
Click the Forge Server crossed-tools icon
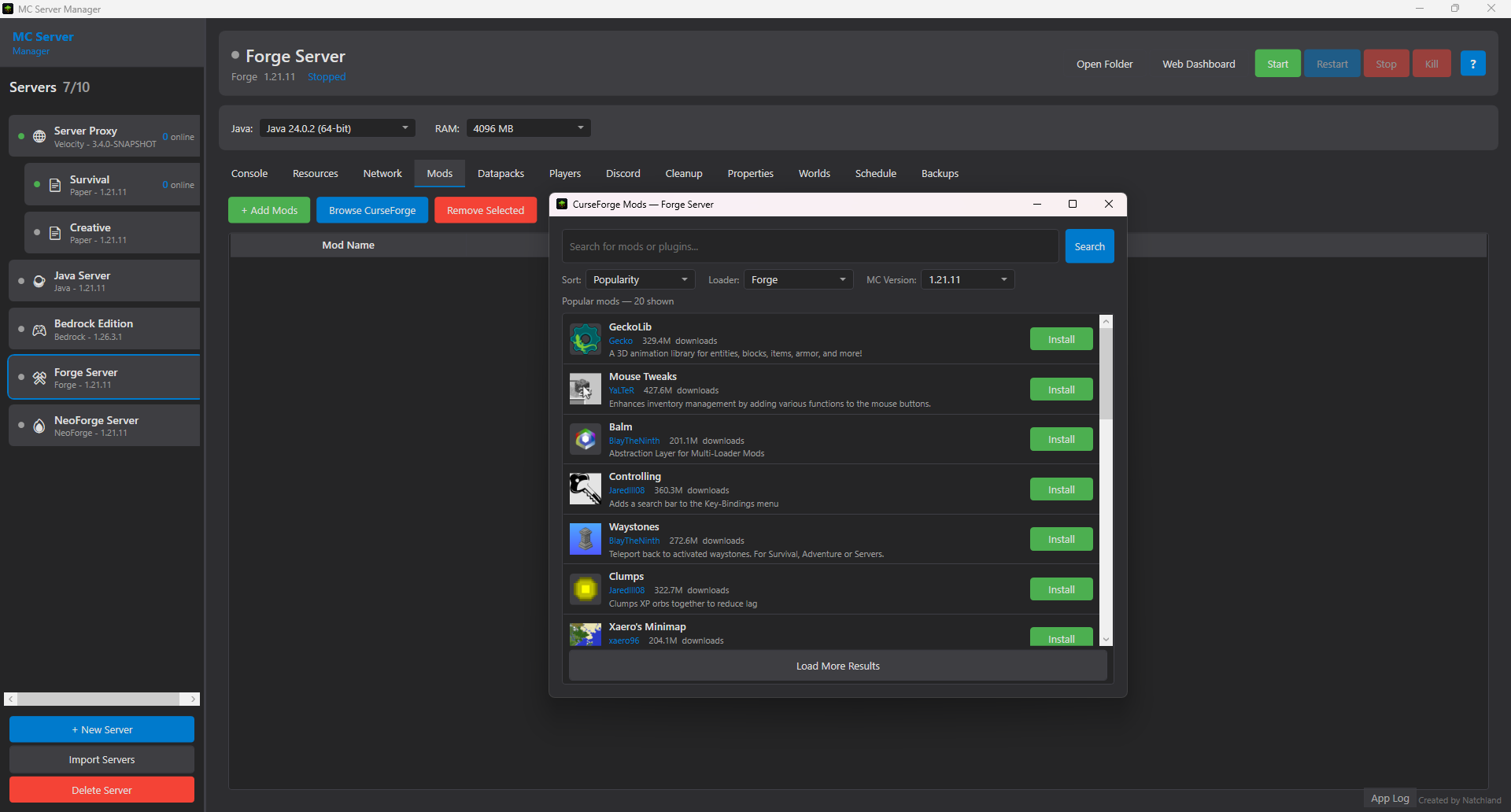(39, 378)
